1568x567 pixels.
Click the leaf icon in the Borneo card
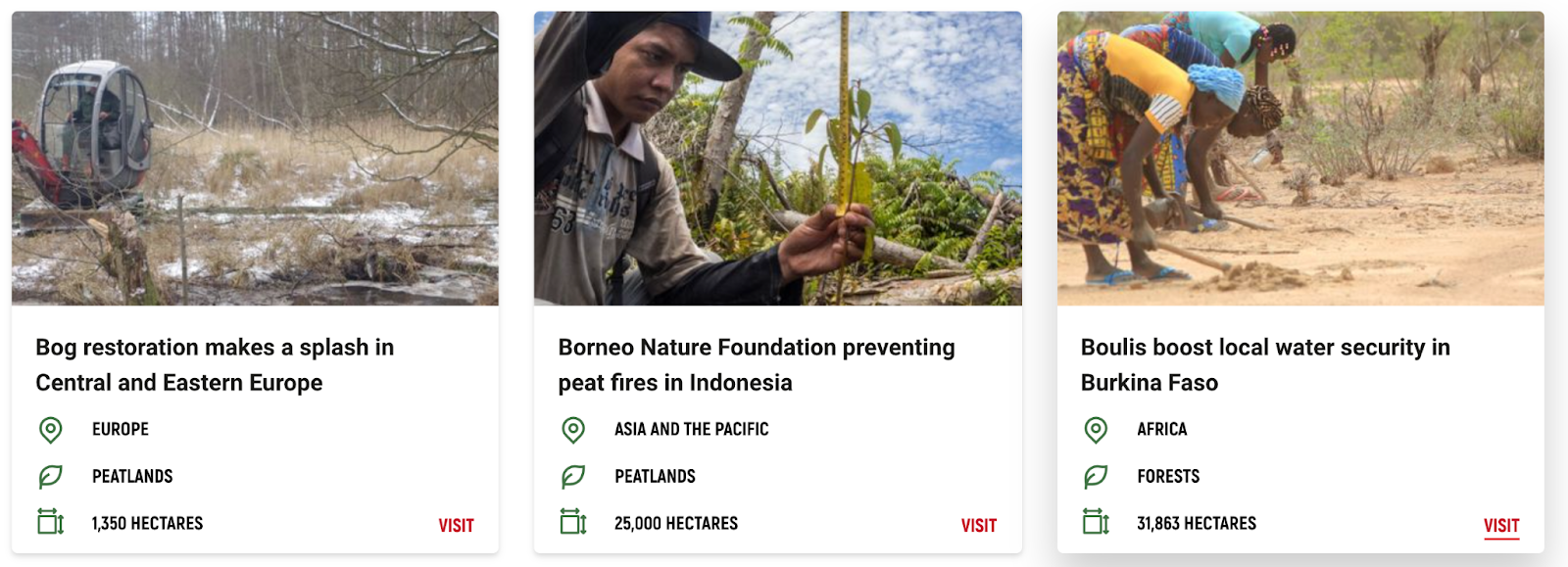tap(573, 477)
